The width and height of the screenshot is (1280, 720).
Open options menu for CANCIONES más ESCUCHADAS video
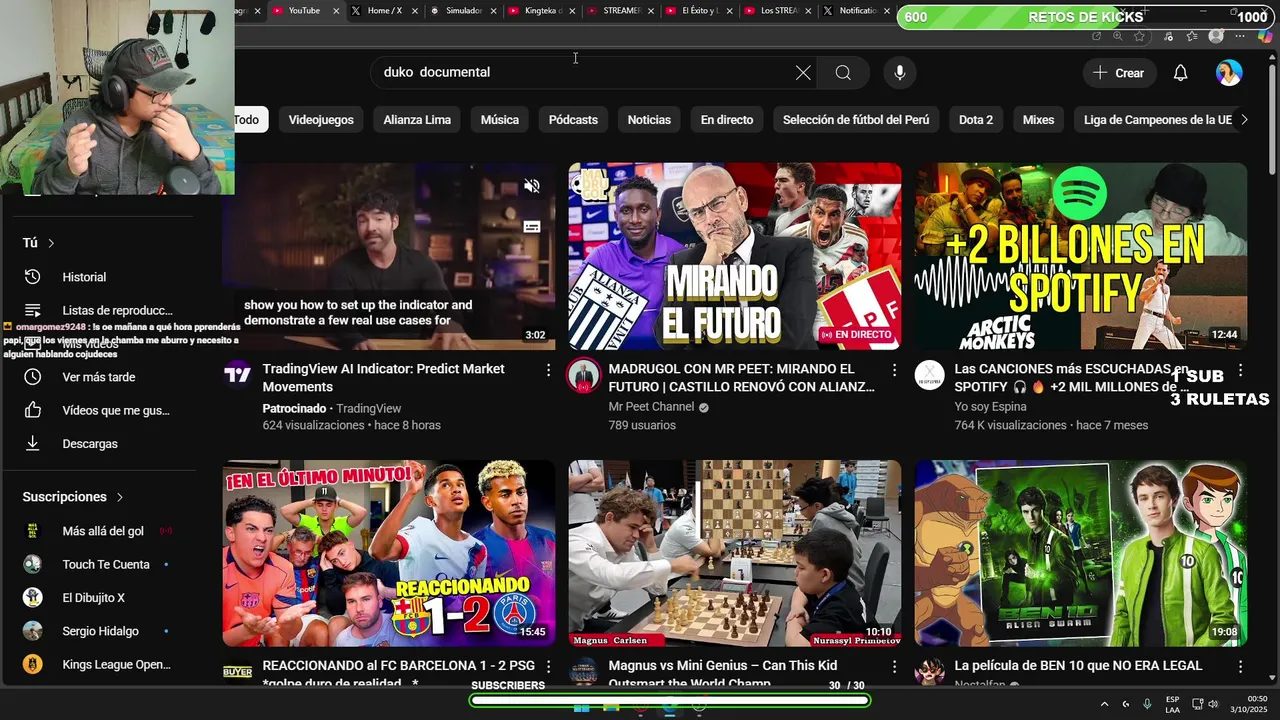tap(1240, 370)
